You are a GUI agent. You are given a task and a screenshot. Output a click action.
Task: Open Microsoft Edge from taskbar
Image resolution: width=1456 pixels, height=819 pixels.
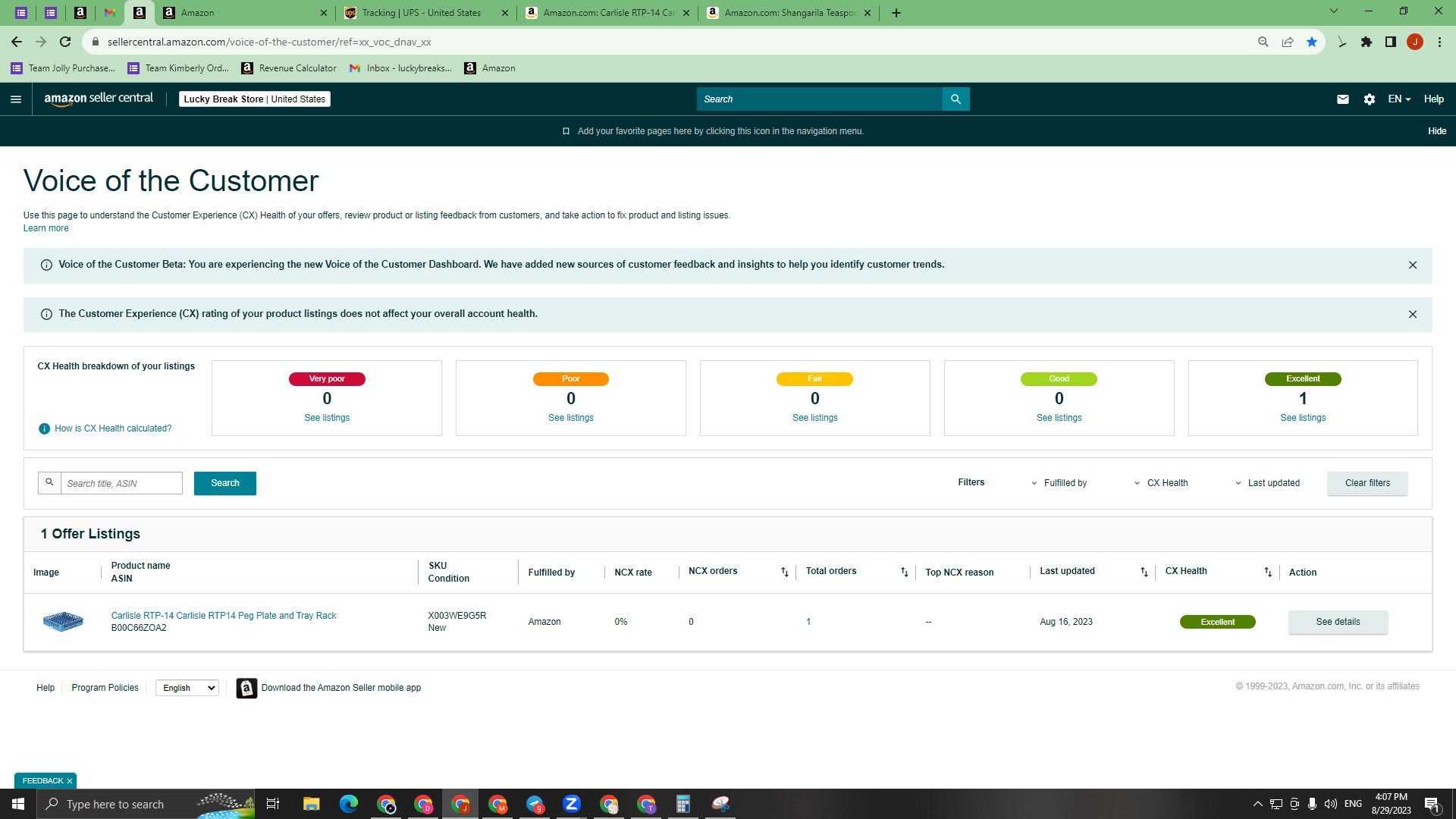pos(349,804)
